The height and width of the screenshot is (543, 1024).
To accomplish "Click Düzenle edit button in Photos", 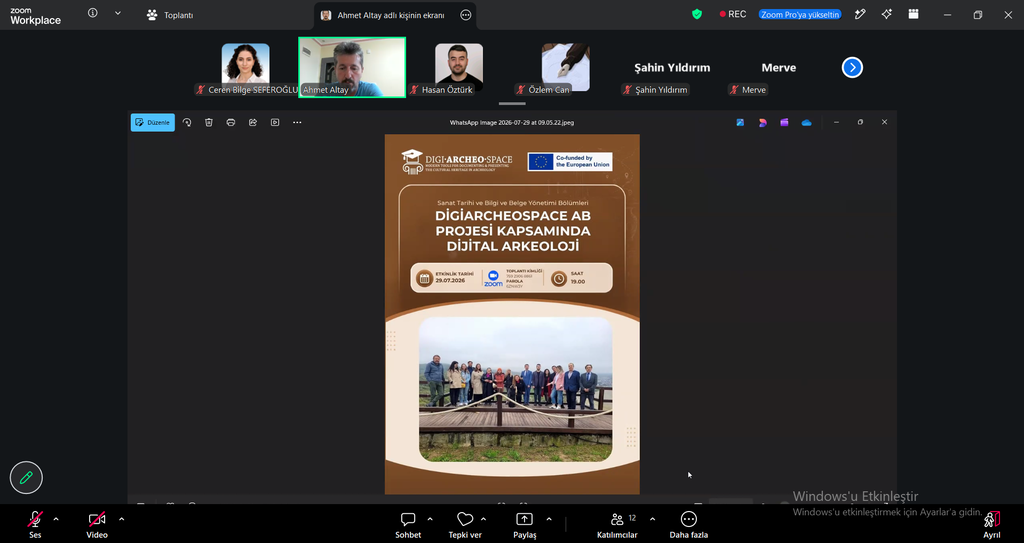I will 153,122.
